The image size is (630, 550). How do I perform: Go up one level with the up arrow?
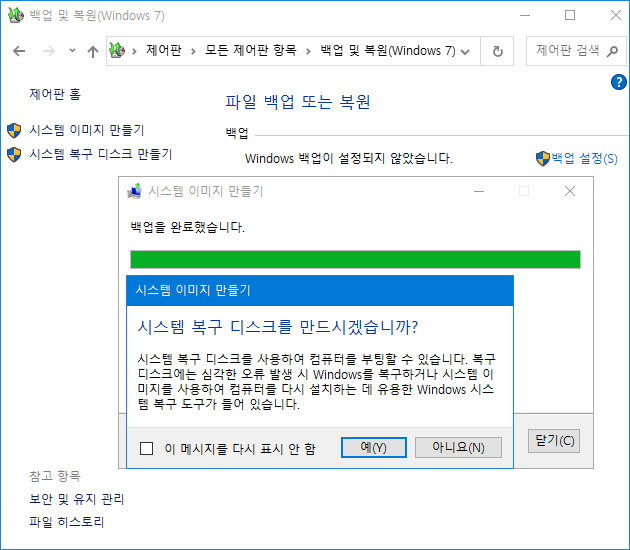pos(93,51)
